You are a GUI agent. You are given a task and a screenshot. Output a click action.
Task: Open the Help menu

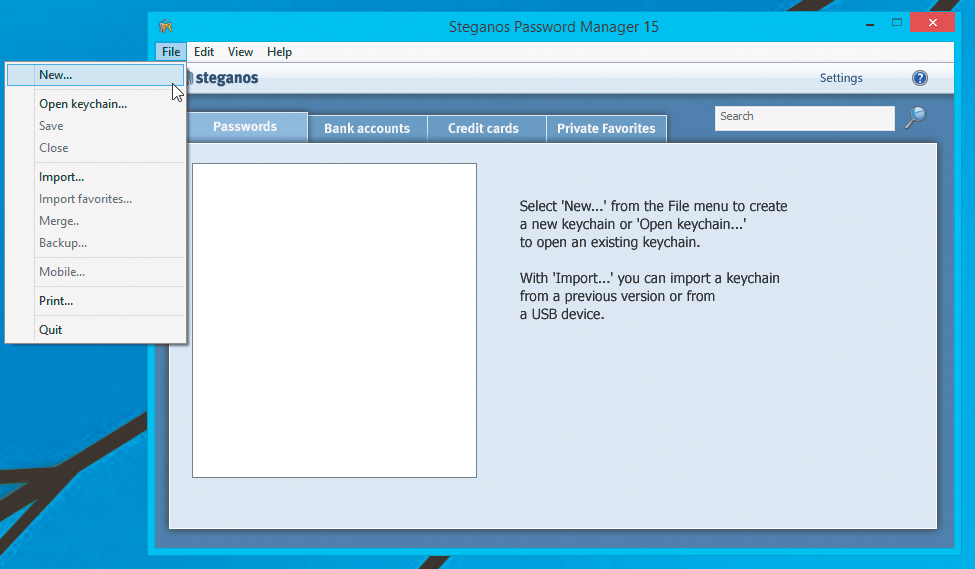(x=279, y=52)
